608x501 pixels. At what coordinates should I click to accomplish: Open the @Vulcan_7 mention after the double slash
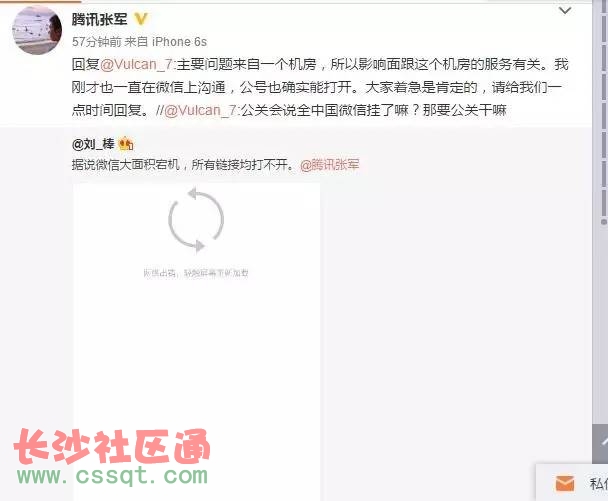(200, 111)
